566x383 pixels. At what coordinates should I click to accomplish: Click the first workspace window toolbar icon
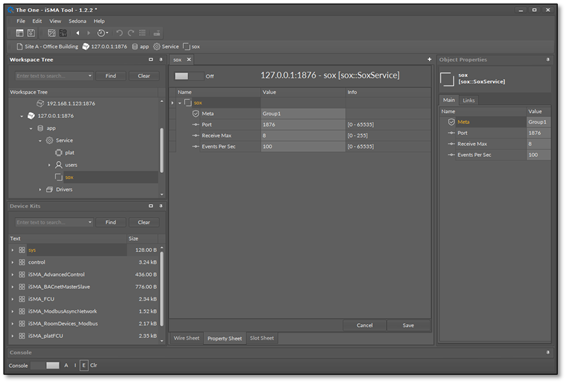(x=20, y=33)
